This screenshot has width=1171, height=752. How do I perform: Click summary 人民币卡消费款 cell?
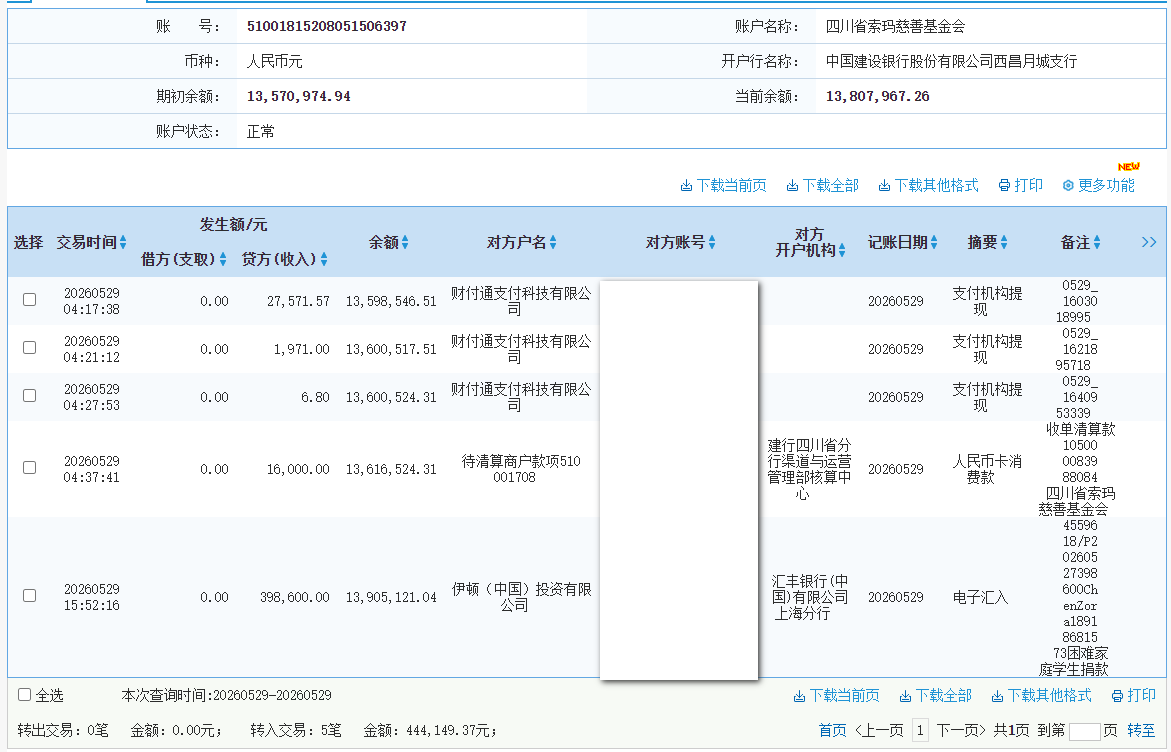pos(987,469)
